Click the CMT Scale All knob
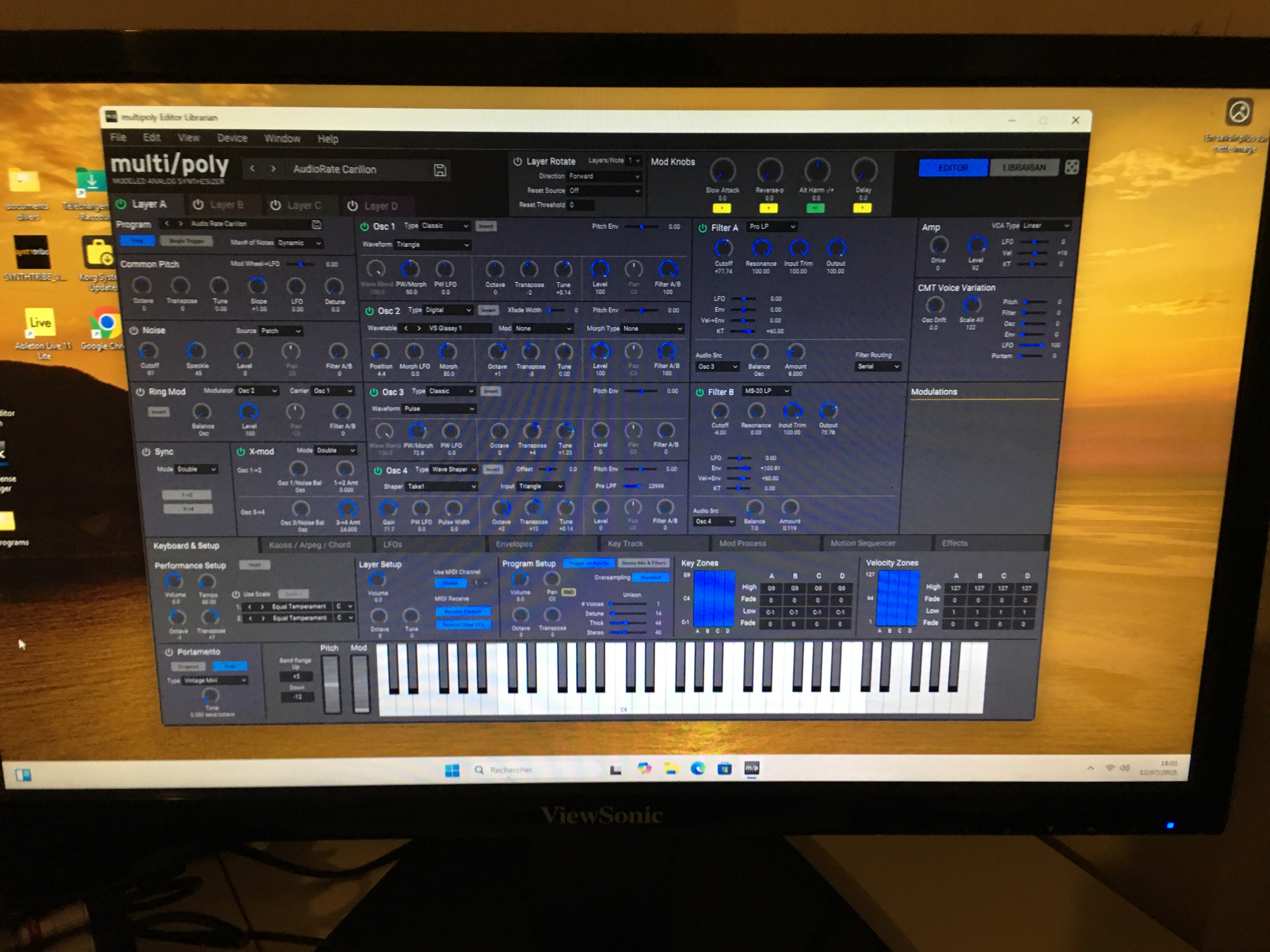This screenshot has width=1270, height=952. pyautogui.click(x=971, y=305)
